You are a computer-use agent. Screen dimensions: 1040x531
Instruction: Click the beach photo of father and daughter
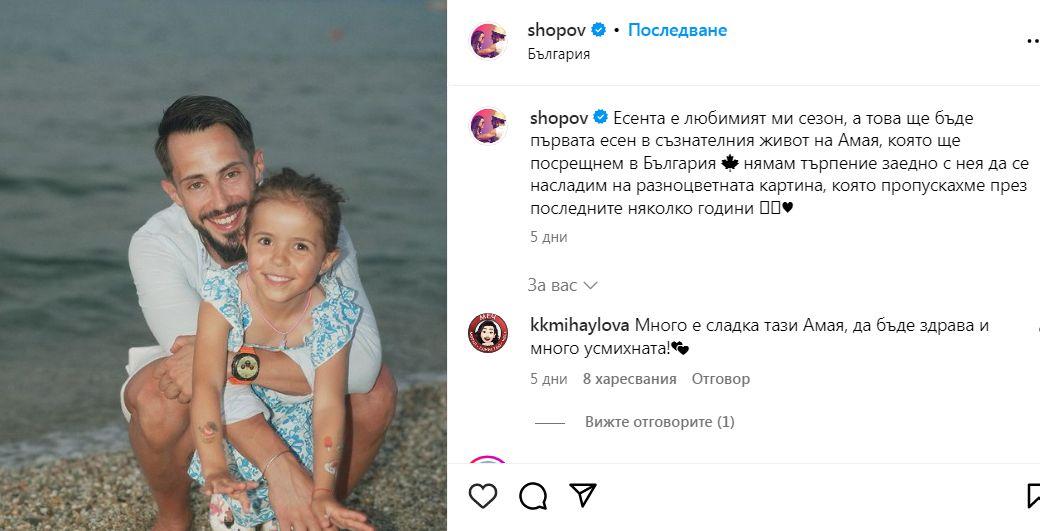(223, 265)
